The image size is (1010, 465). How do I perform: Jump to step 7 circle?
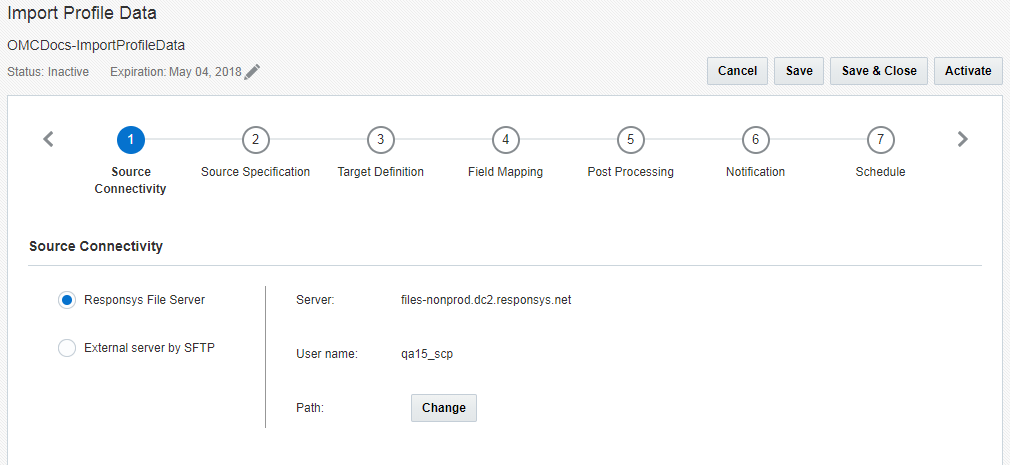(x=881, y=139)
